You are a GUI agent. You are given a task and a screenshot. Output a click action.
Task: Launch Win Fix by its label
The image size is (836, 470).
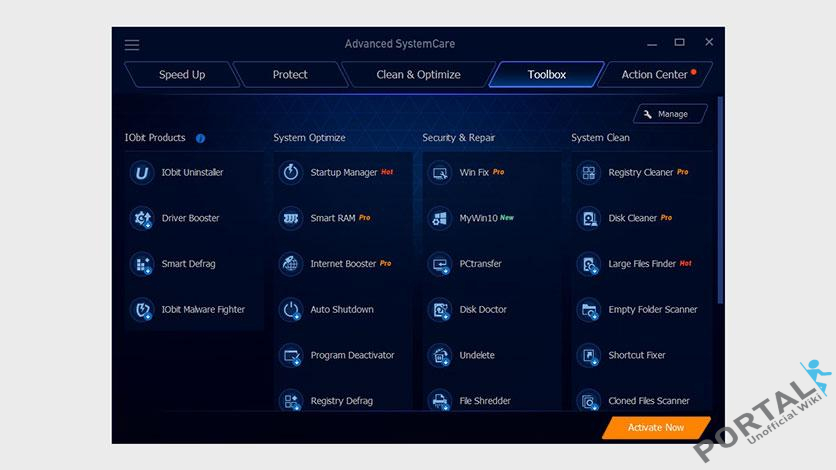pos(474,173)
